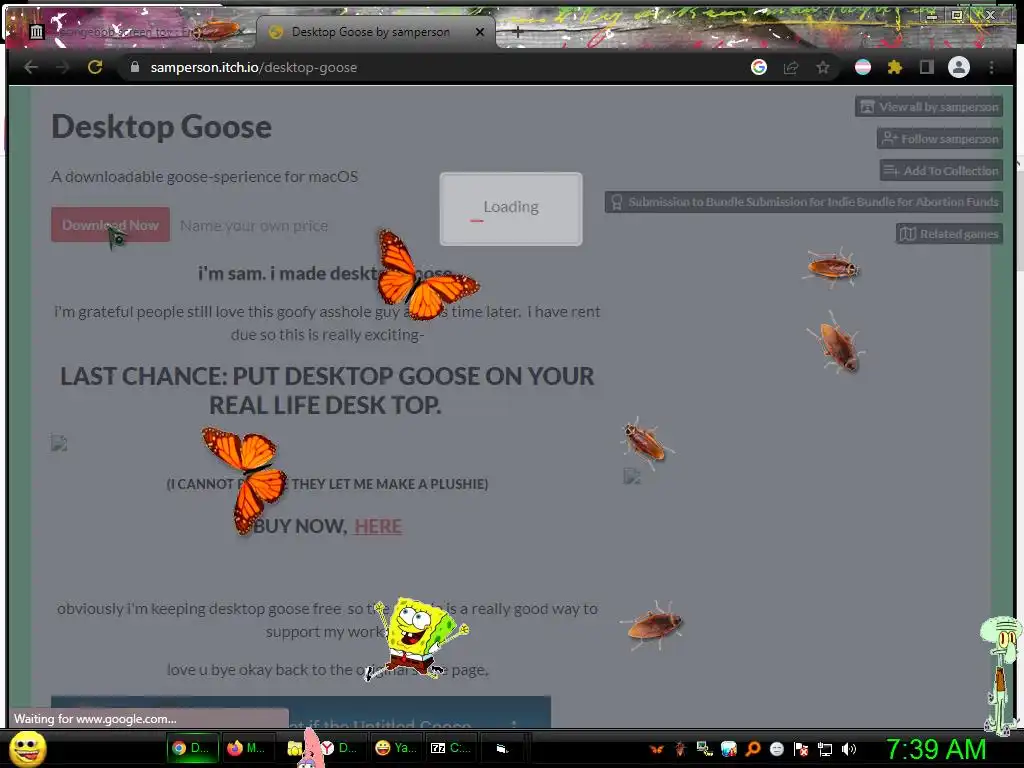Select the Desktop Goose by samperson tab
Screen dimensions: 1024x768
pyautogui.click(x=370, y=31)
